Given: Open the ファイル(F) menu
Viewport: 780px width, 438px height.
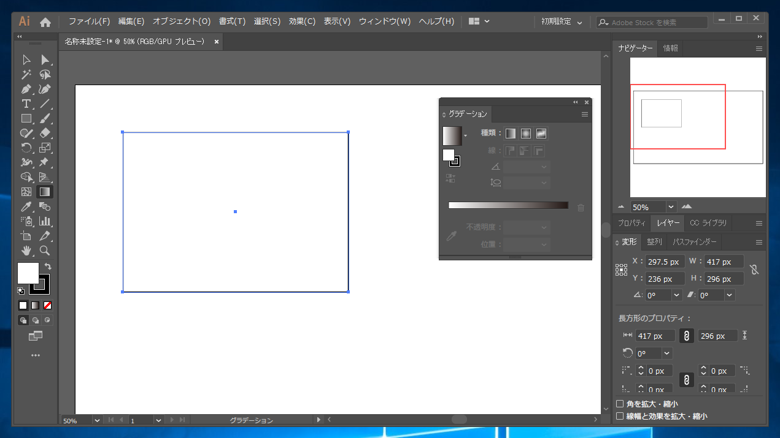Looking at the screenshot, I should tap(89, 21).
